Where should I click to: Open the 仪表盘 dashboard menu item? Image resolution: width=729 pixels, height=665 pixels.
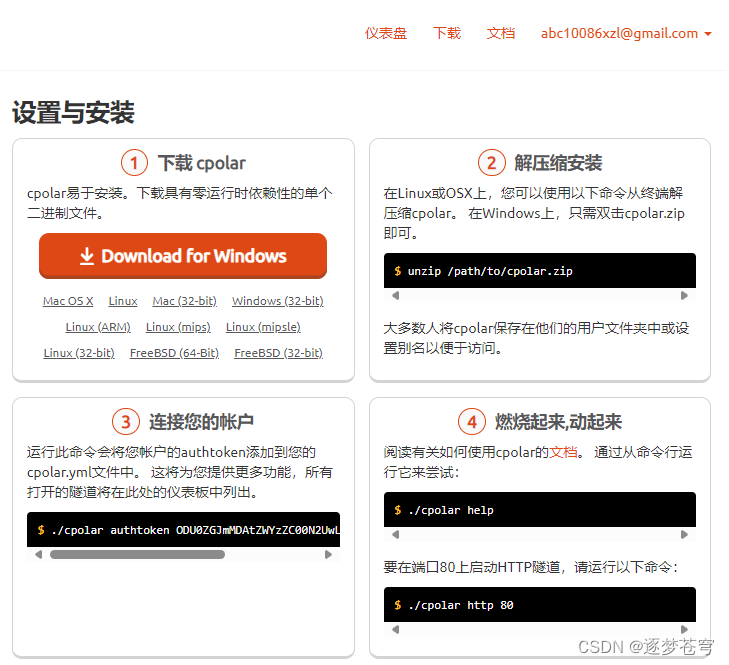tap(387, 33)
